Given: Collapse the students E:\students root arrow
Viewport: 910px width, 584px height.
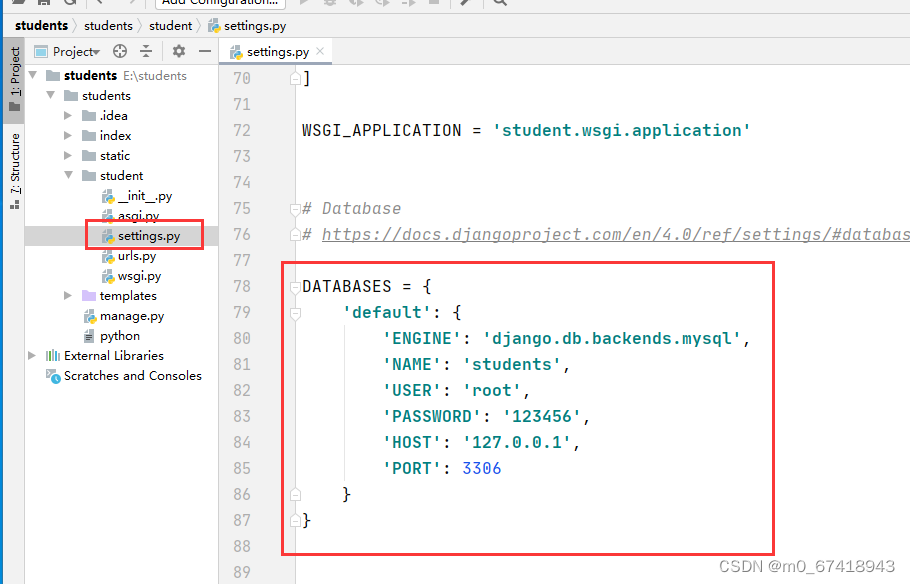Looking at the screenshot, I should click(x=33, y=75).
